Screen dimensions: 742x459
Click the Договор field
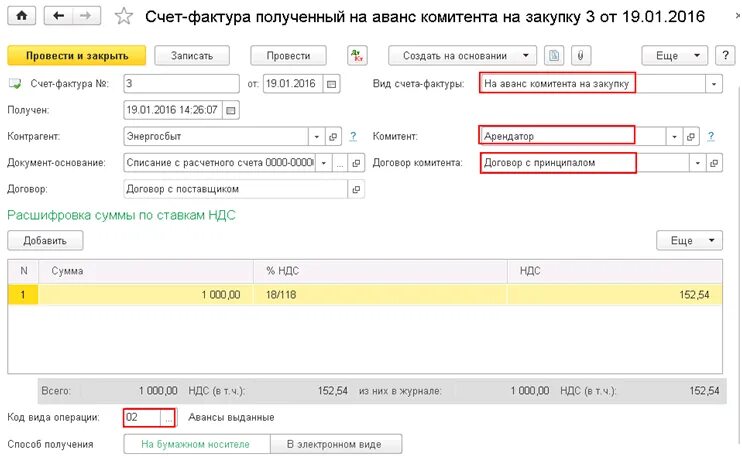coord(236,189)
